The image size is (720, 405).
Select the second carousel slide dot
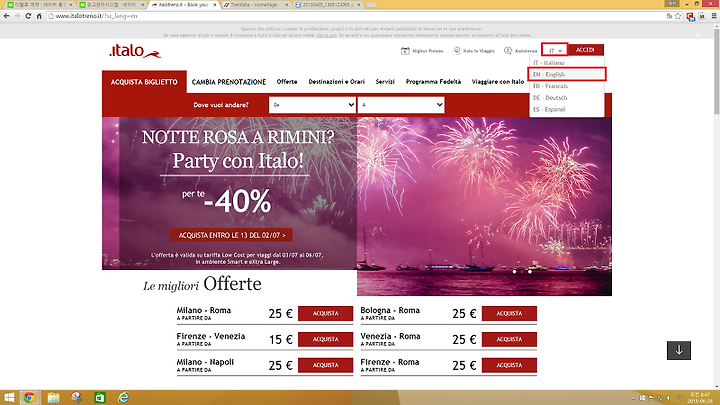tap(522, 272)
